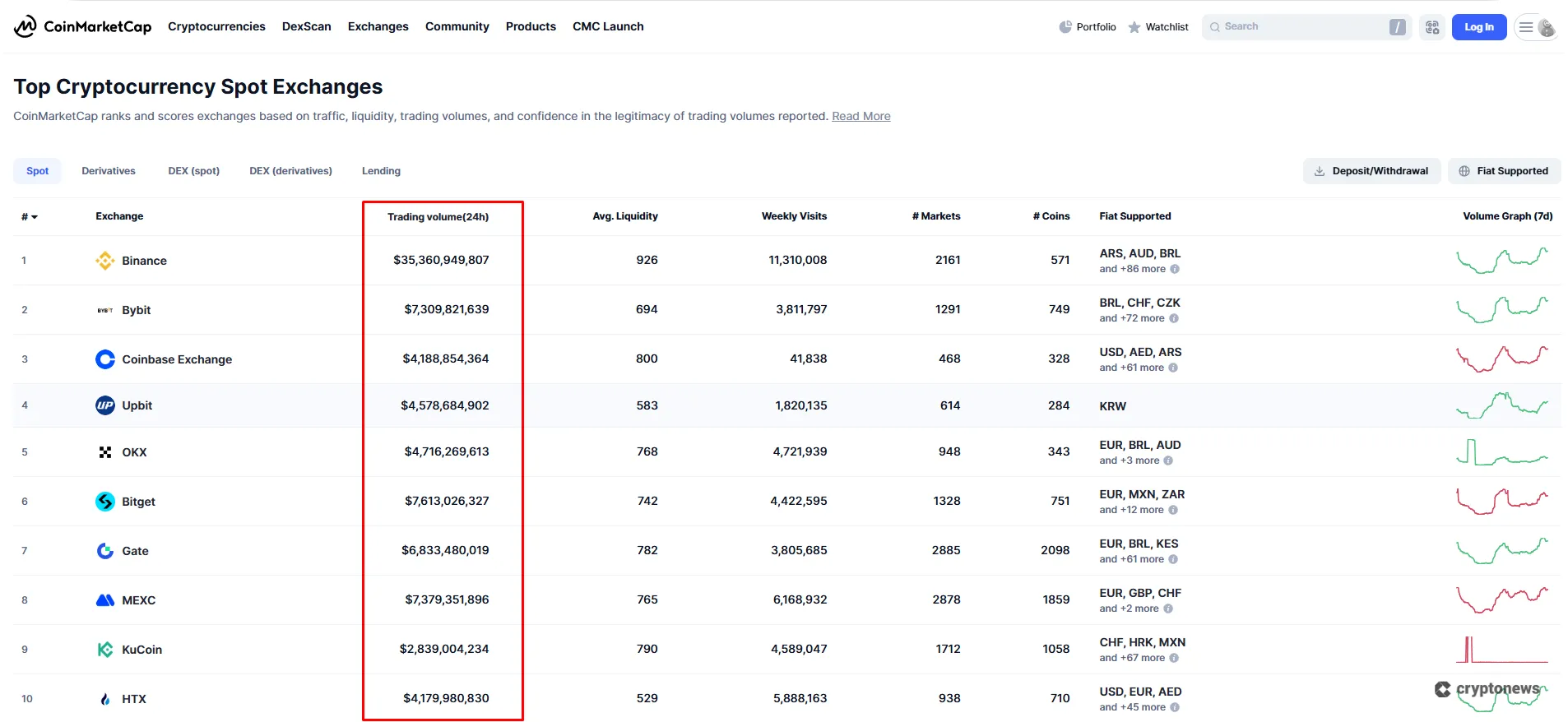This screenshot has height=722, width=1568.
Task: Click info icon beside Bitget '+12 more'
Action: (1173, 510)
